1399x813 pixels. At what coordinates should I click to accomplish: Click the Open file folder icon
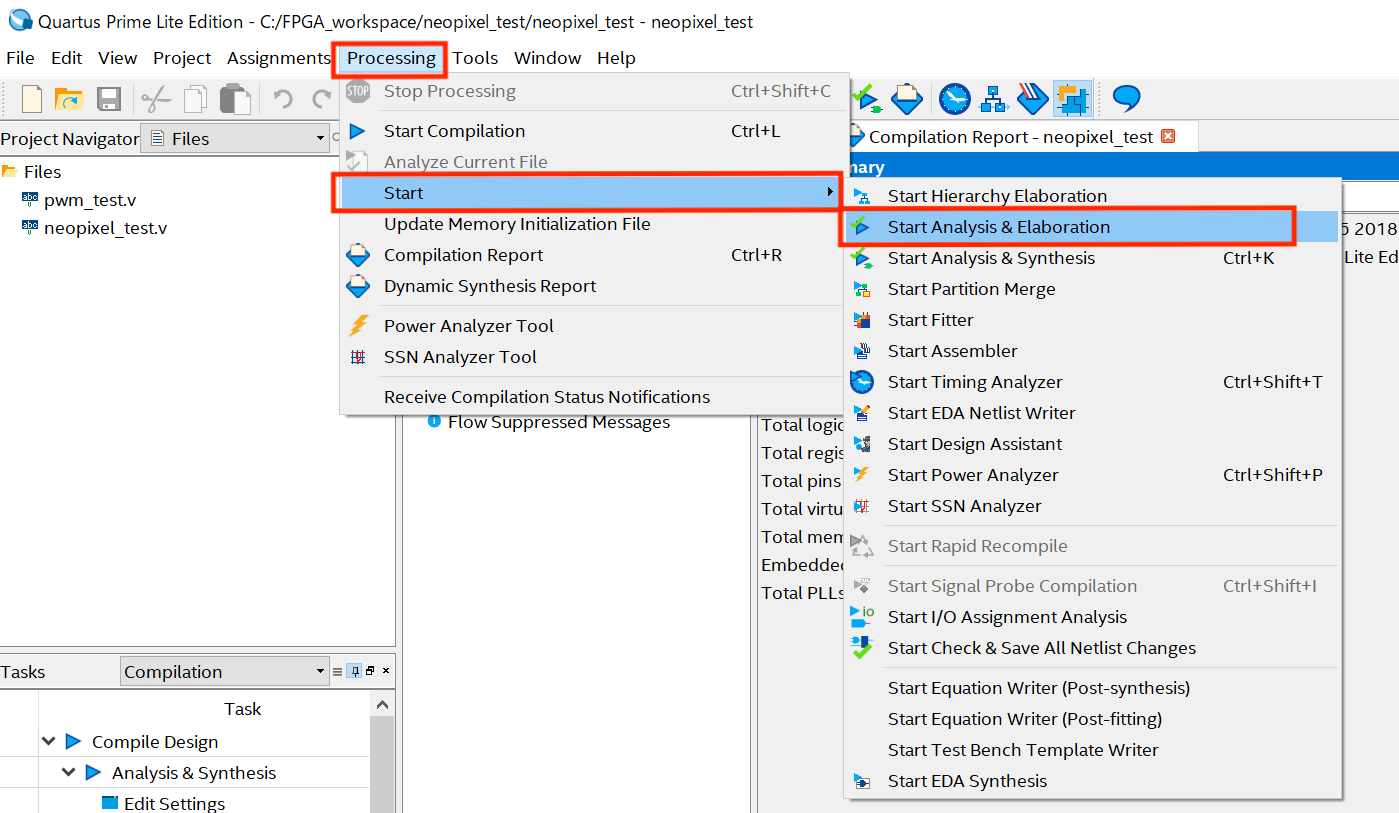pyautogui.click(x=68, y=99)
